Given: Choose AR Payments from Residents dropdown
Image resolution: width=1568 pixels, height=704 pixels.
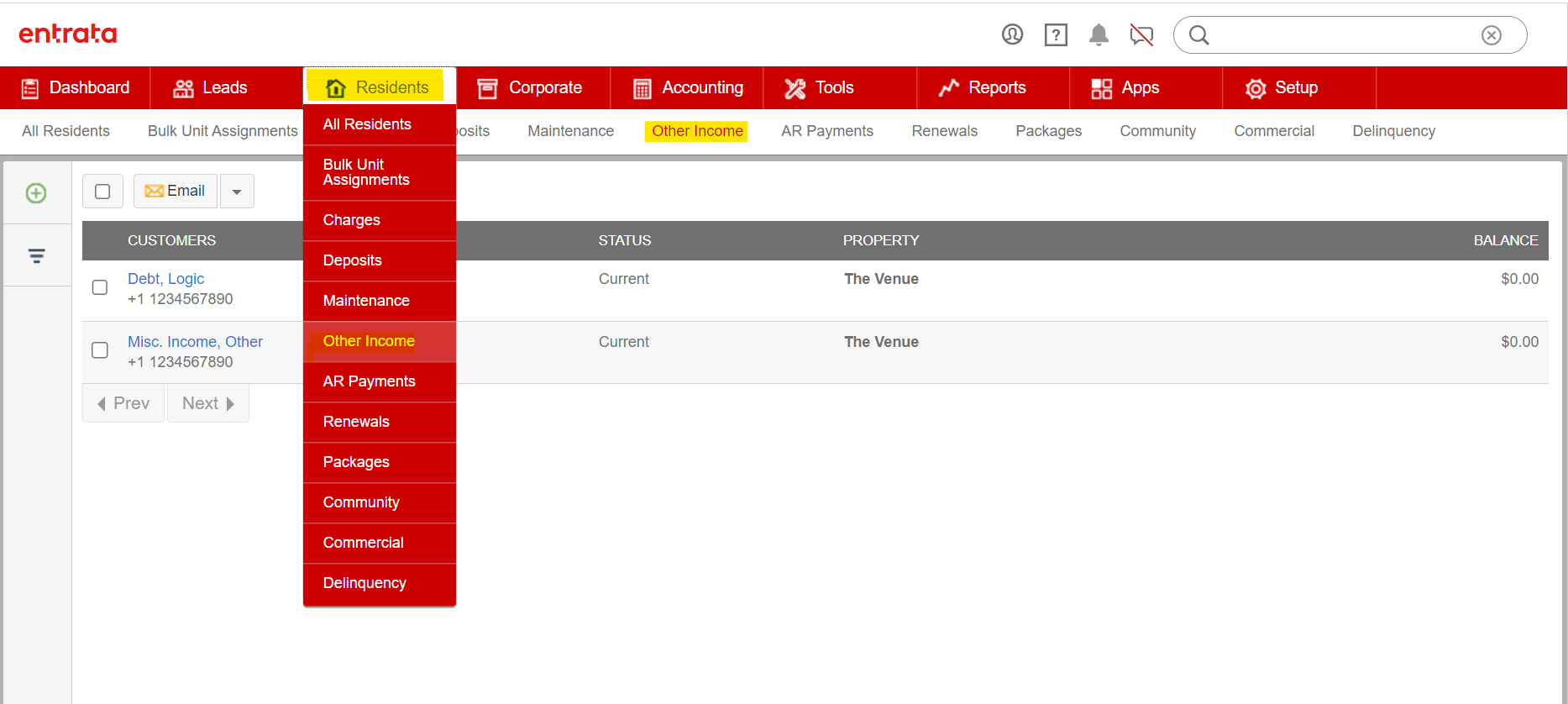Looking at the screenshot, I should tap(380, 381).
